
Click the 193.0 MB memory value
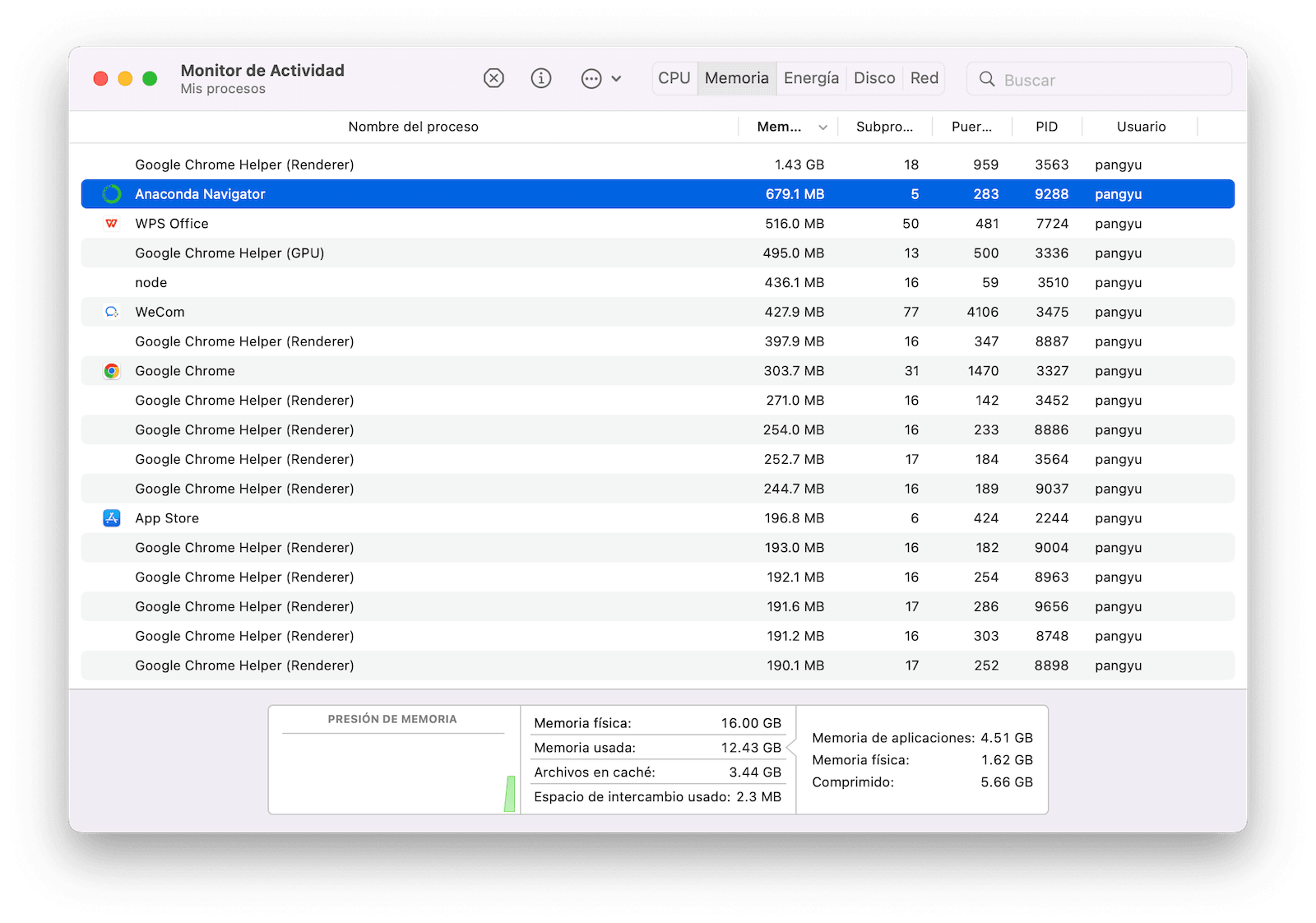pos(795,548)
